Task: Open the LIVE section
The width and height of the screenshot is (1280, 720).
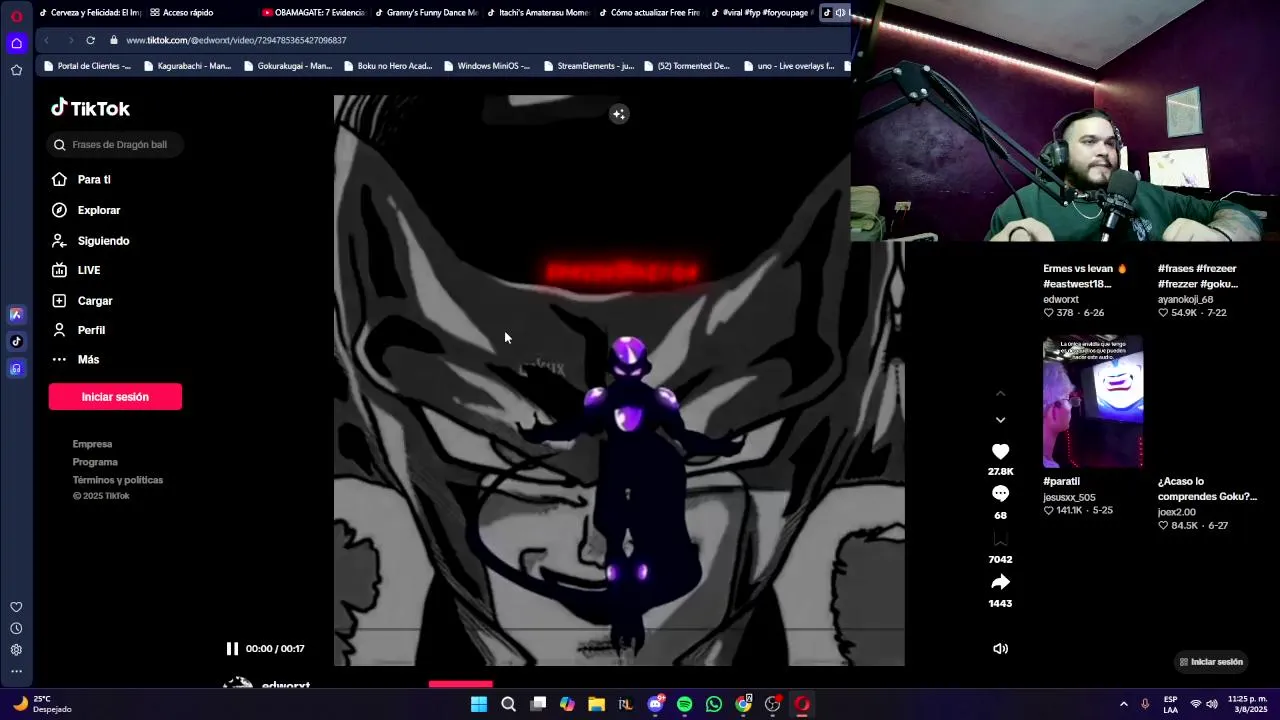Action: [76, 270]
